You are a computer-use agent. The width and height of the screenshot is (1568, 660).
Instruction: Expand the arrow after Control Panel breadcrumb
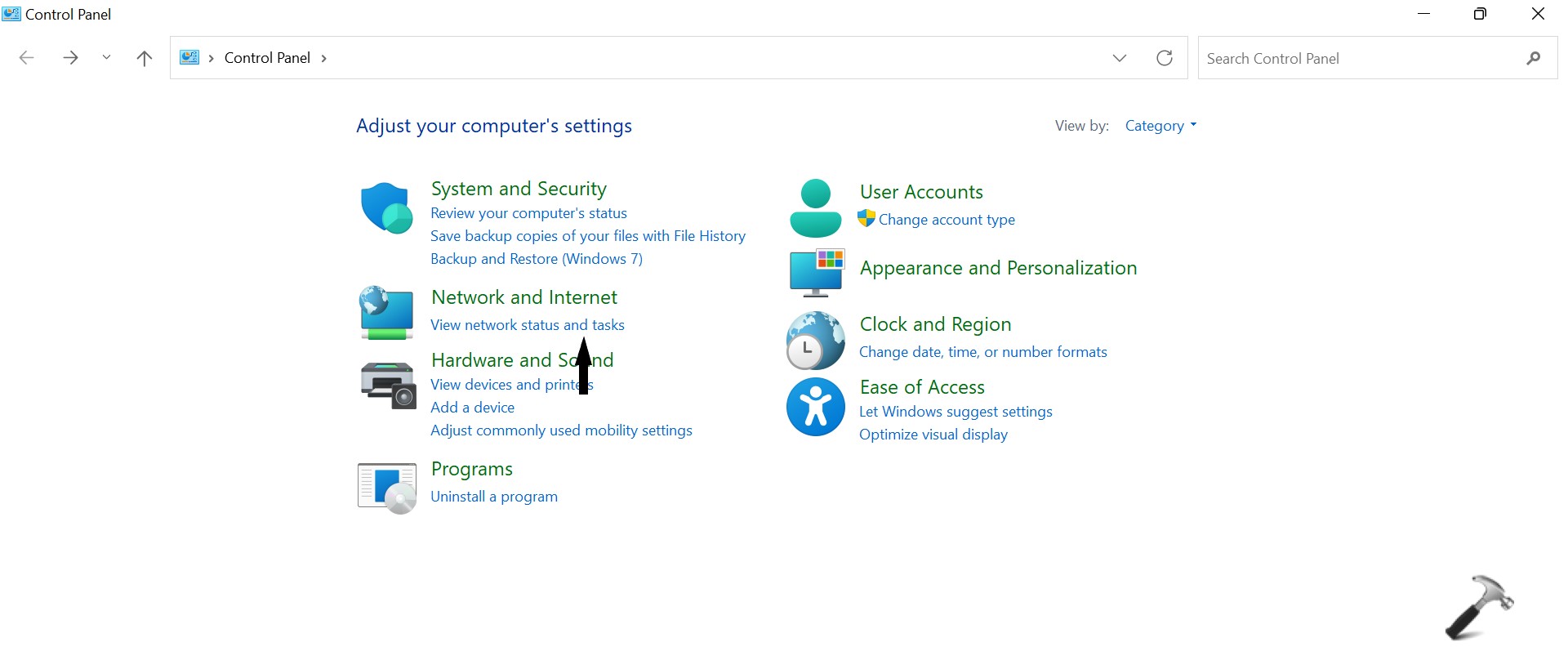point(324,58)
